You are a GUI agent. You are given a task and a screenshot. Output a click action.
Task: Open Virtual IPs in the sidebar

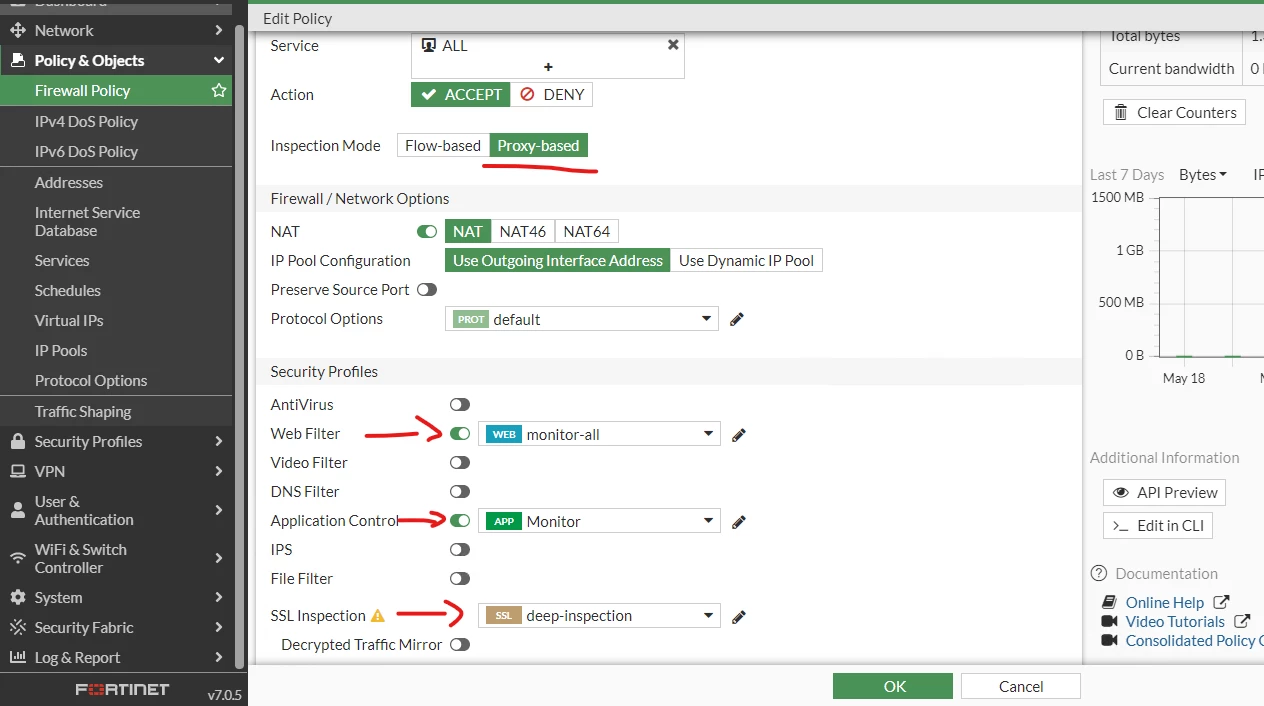click(x=69, y=321)
